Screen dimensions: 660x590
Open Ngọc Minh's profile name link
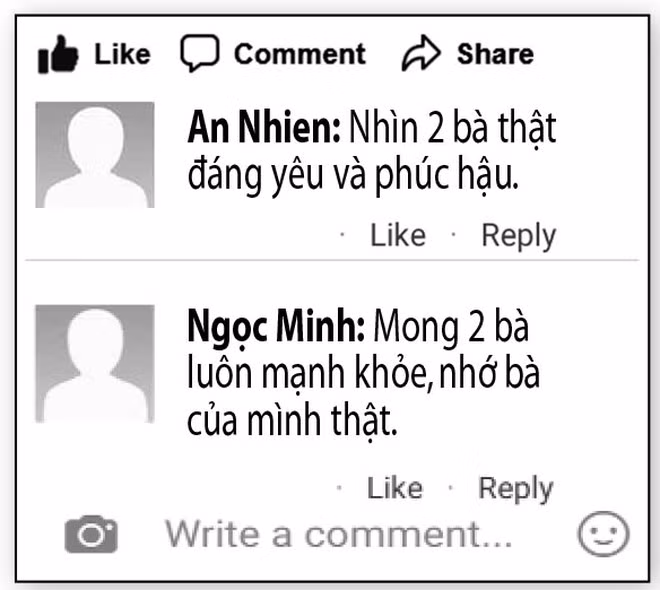click(278, 328)
